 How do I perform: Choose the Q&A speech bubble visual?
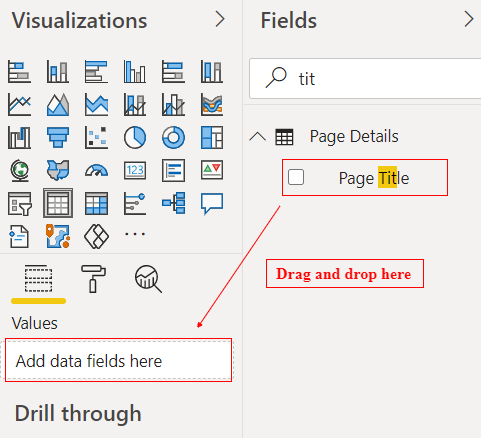pos(212,203)
